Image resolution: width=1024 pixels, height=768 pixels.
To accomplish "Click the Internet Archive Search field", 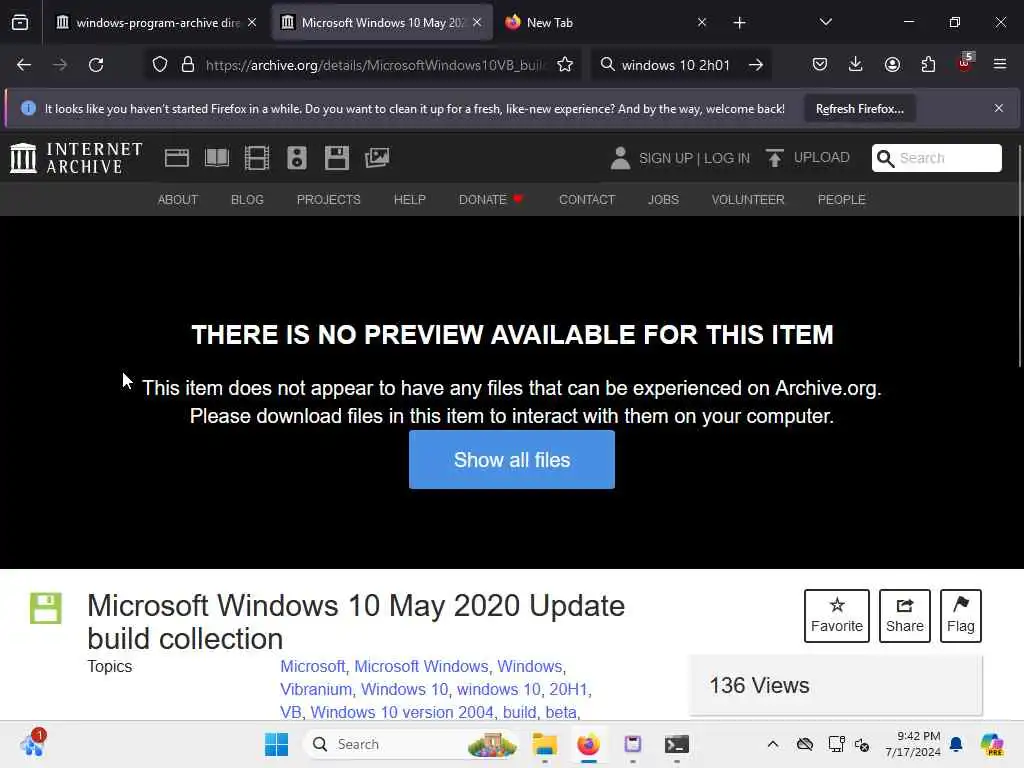I will tap(936, 158).
